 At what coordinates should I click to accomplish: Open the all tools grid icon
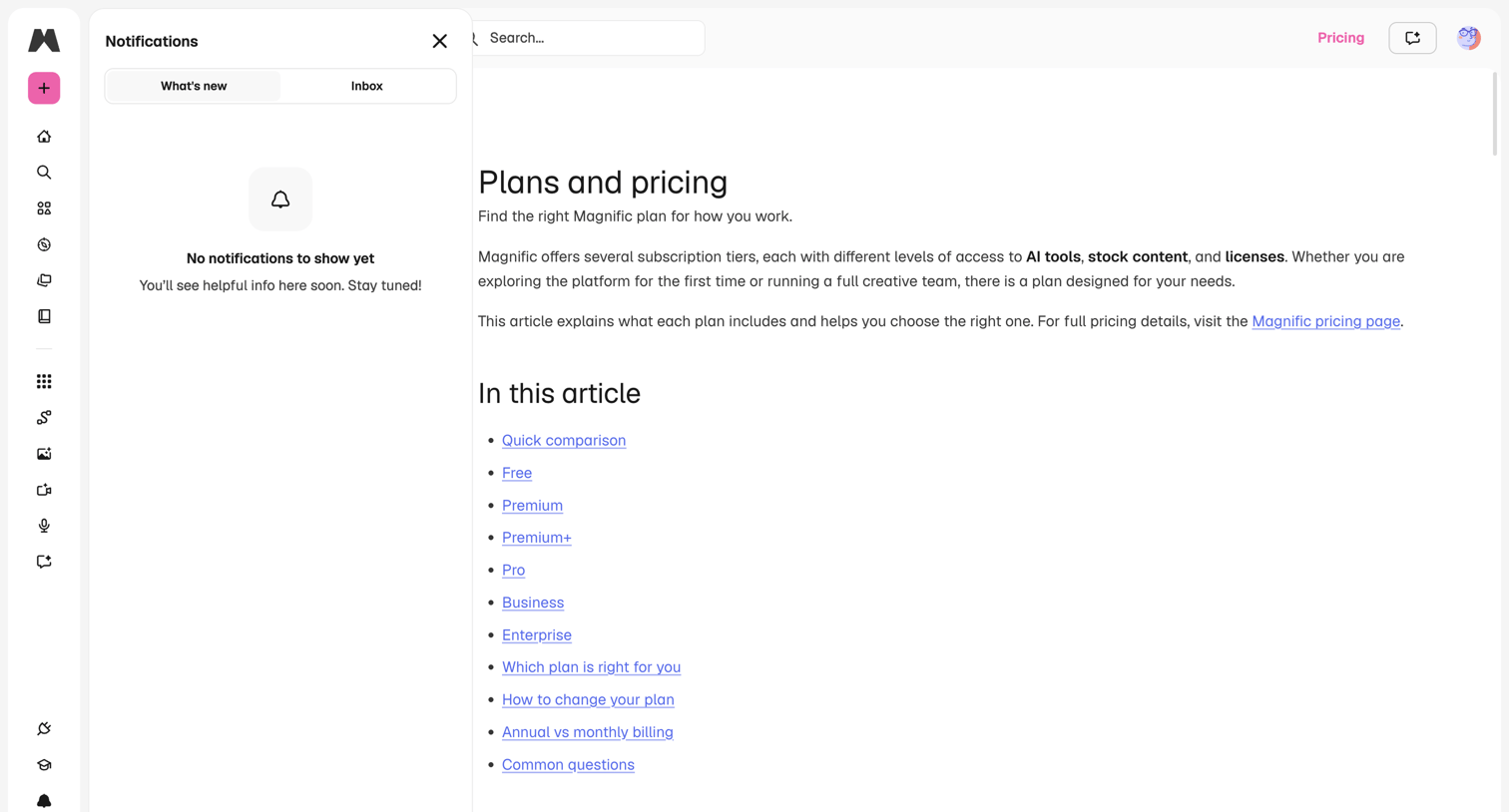coord(44,381)
